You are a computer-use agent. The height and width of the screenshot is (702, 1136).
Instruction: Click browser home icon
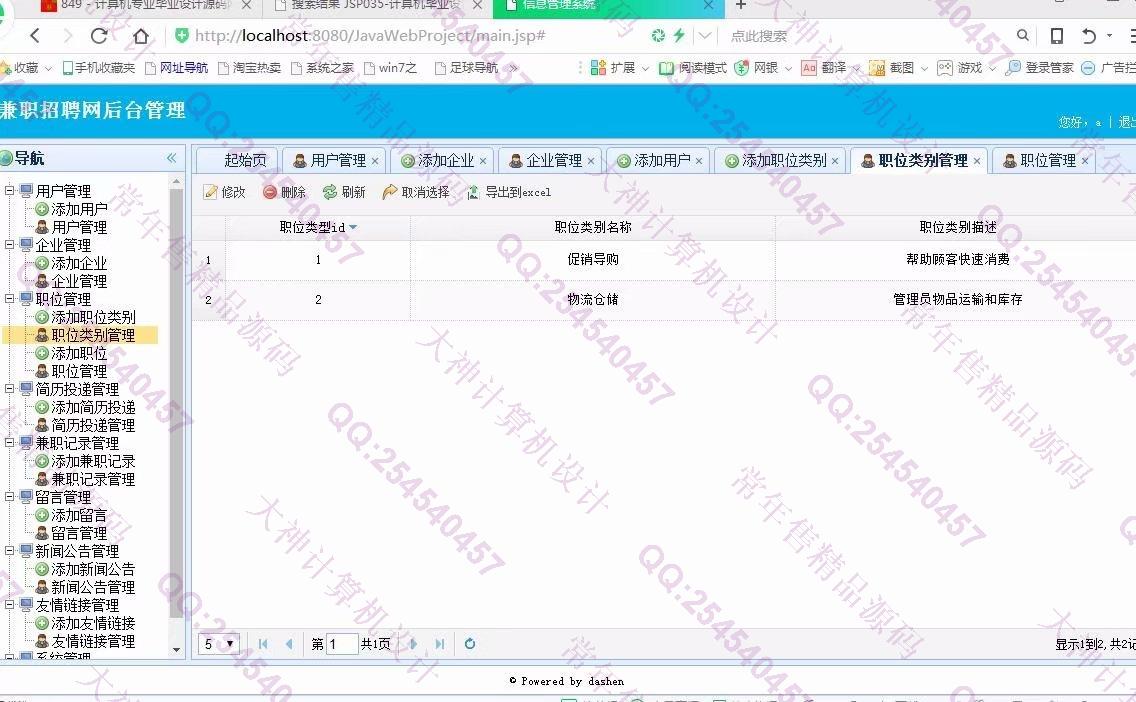pos(141,35)
